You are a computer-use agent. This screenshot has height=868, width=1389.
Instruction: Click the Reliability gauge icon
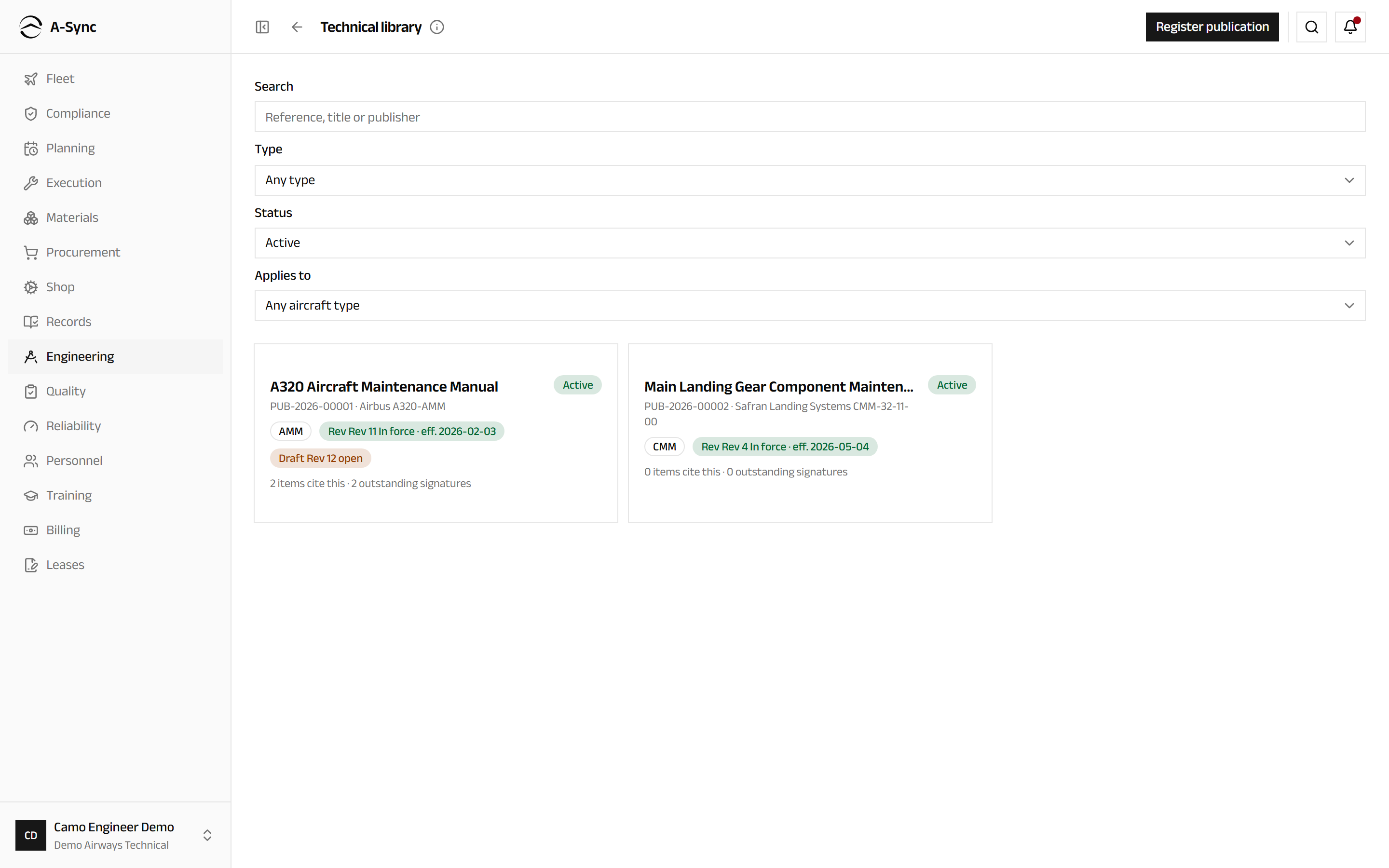(x=31, y=426)
